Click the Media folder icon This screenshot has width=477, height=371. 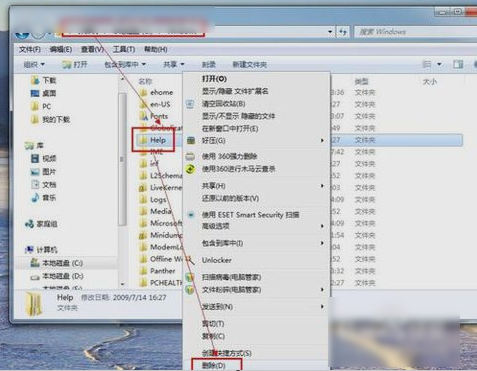pyautogui.click(x=143, y=211)
